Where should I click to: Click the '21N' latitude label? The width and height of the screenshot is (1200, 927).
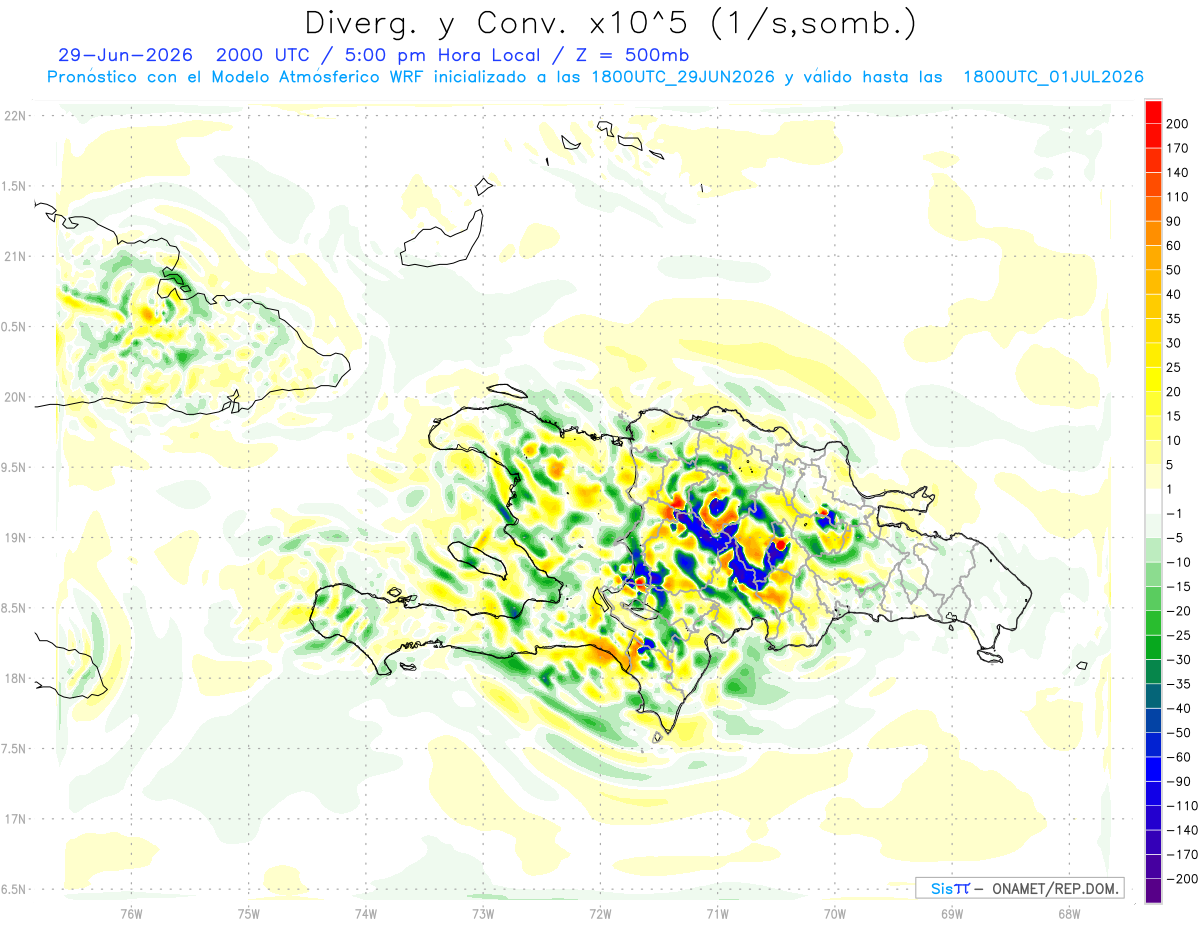15,256
